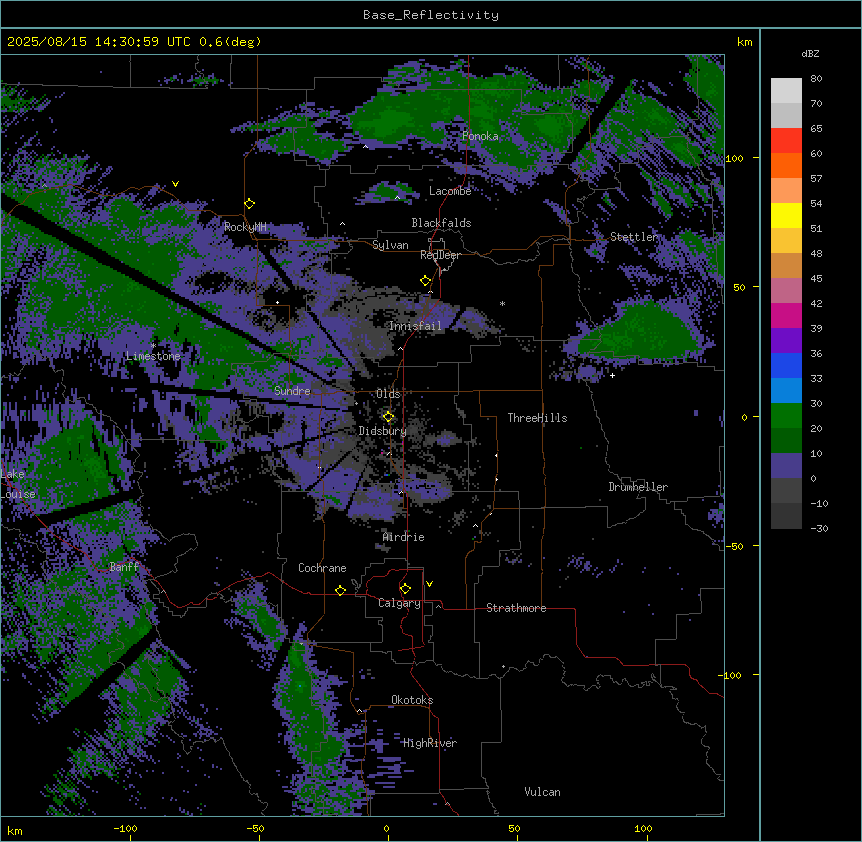Click the Drumheller label
Screen dimensions: 862x842
tap(638, 487)
